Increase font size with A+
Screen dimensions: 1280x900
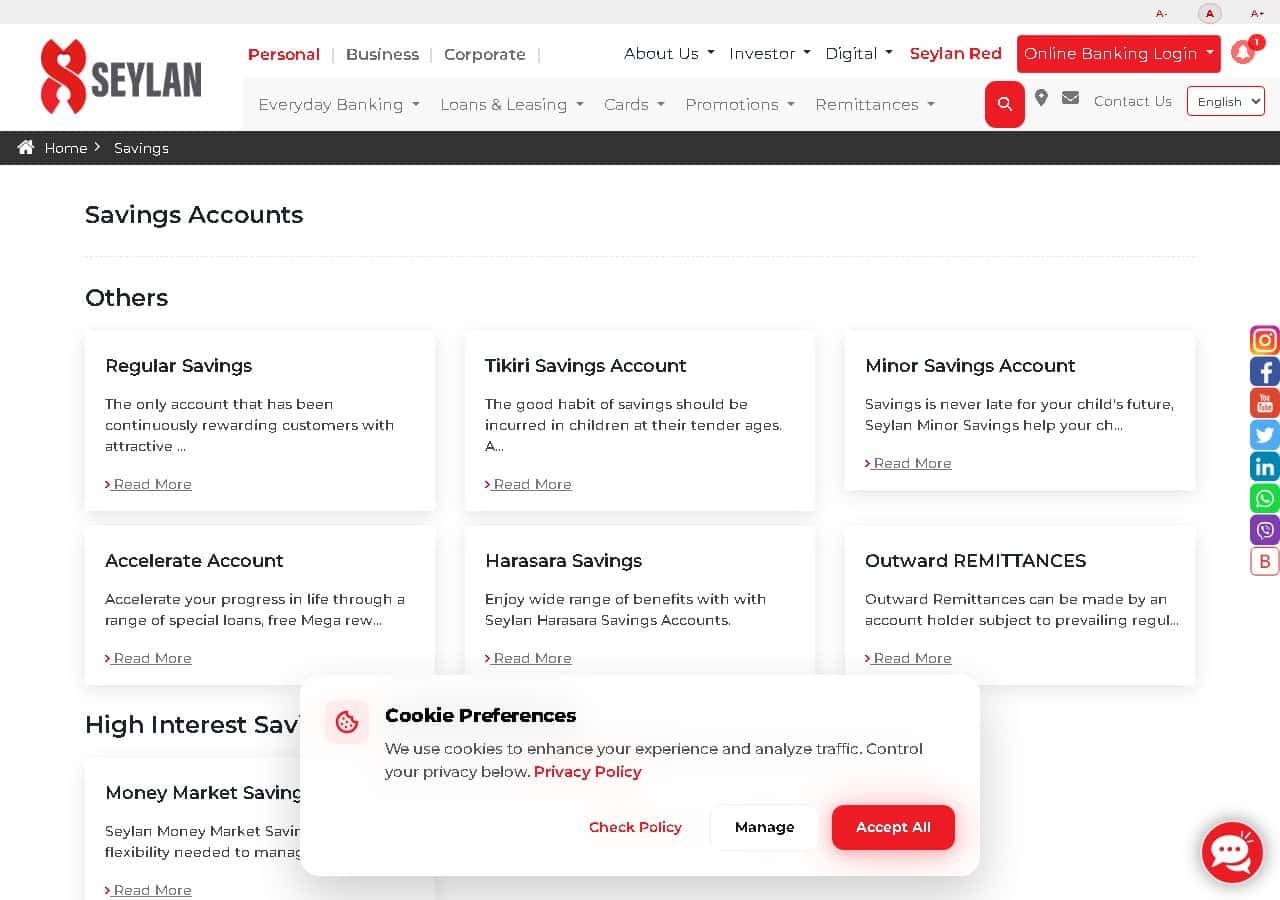pos(1258,13)
